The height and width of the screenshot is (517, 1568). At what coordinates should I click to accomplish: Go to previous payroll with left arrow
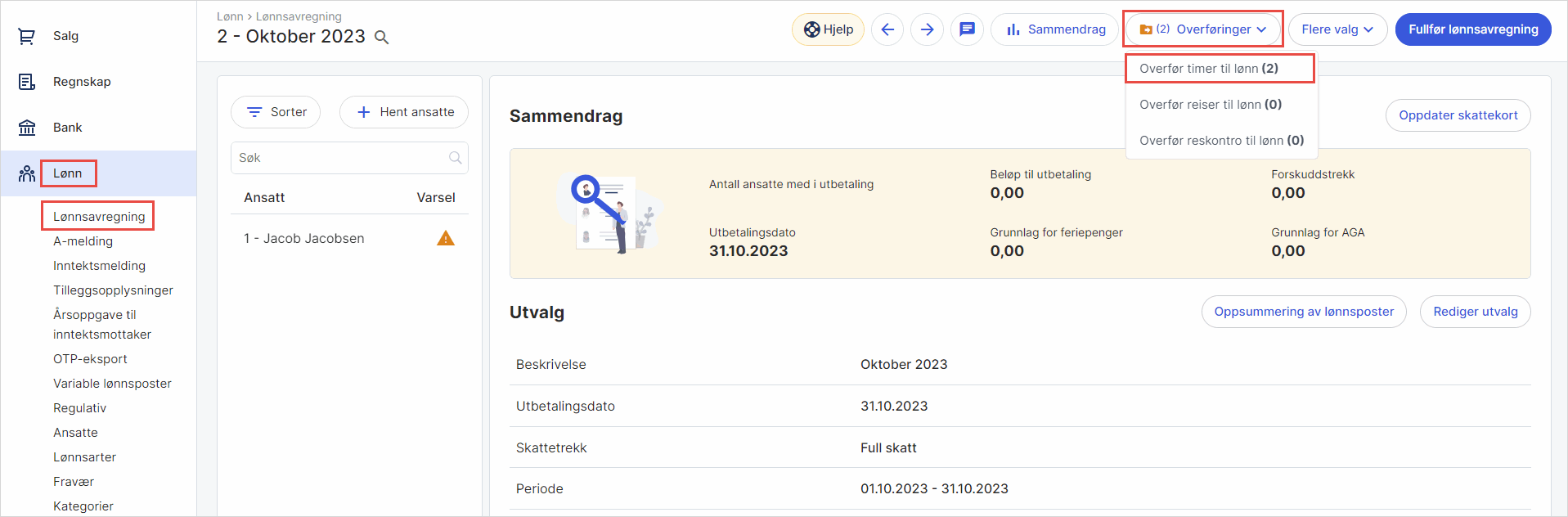tap(887, 29)
